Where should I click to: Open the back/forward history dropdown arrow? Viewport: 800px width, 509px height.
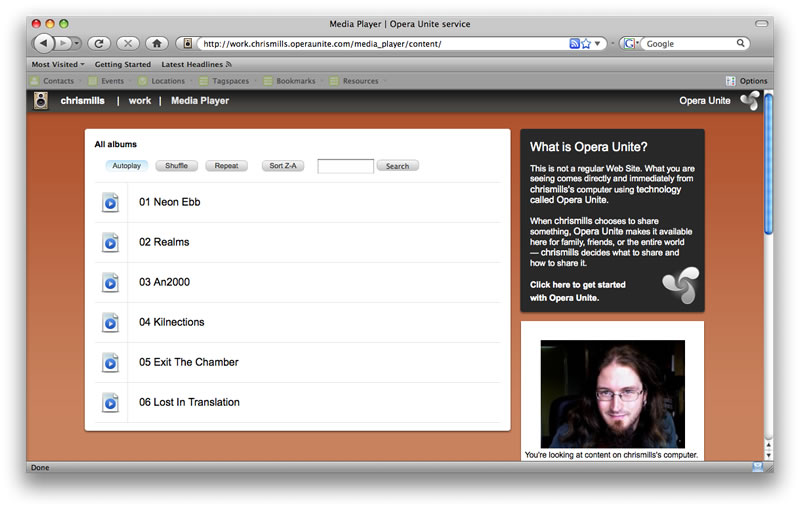[x=77, y=43]
